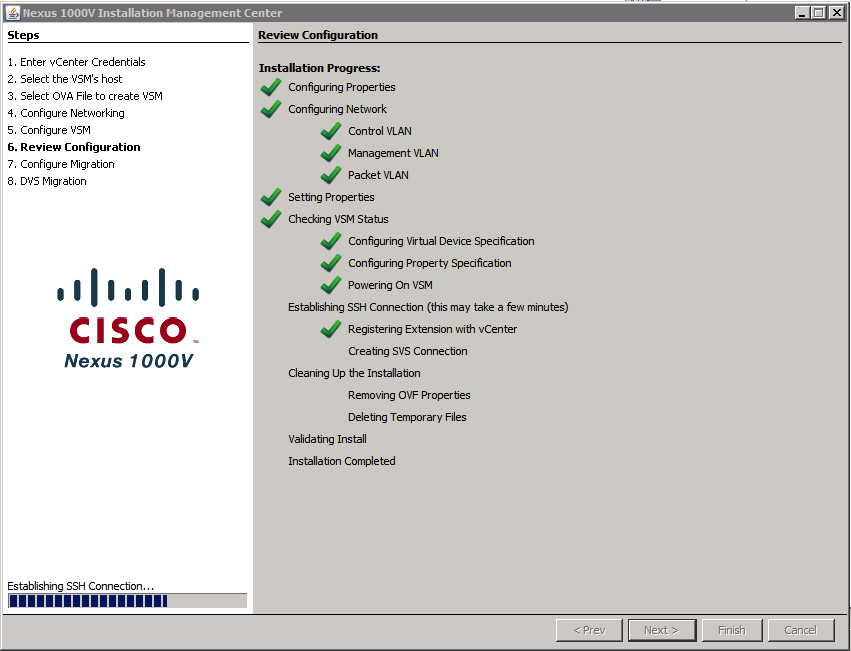Image resolution: width=851 pixels, height=651 pixels.
Task: Maximize the Installation Management Center window
Action: (x=820, y=12)
